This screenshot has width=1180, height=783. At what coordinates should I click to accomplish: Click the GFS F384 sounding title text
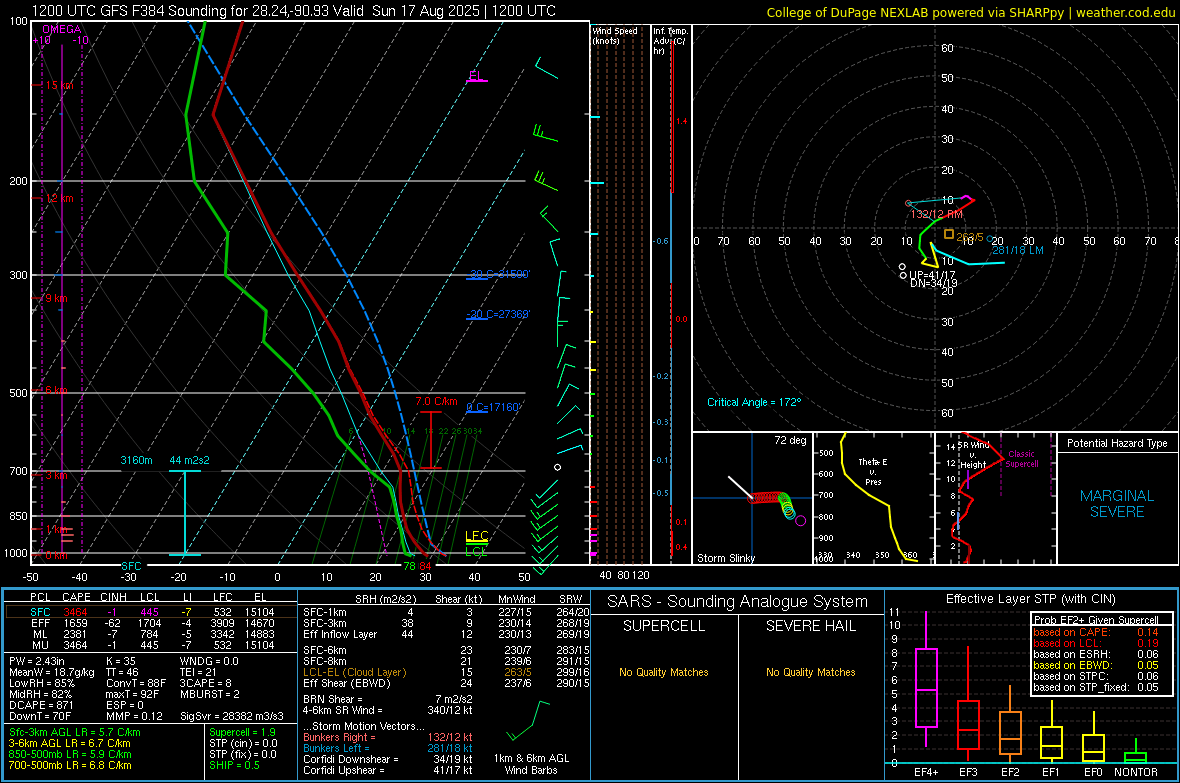293,11
